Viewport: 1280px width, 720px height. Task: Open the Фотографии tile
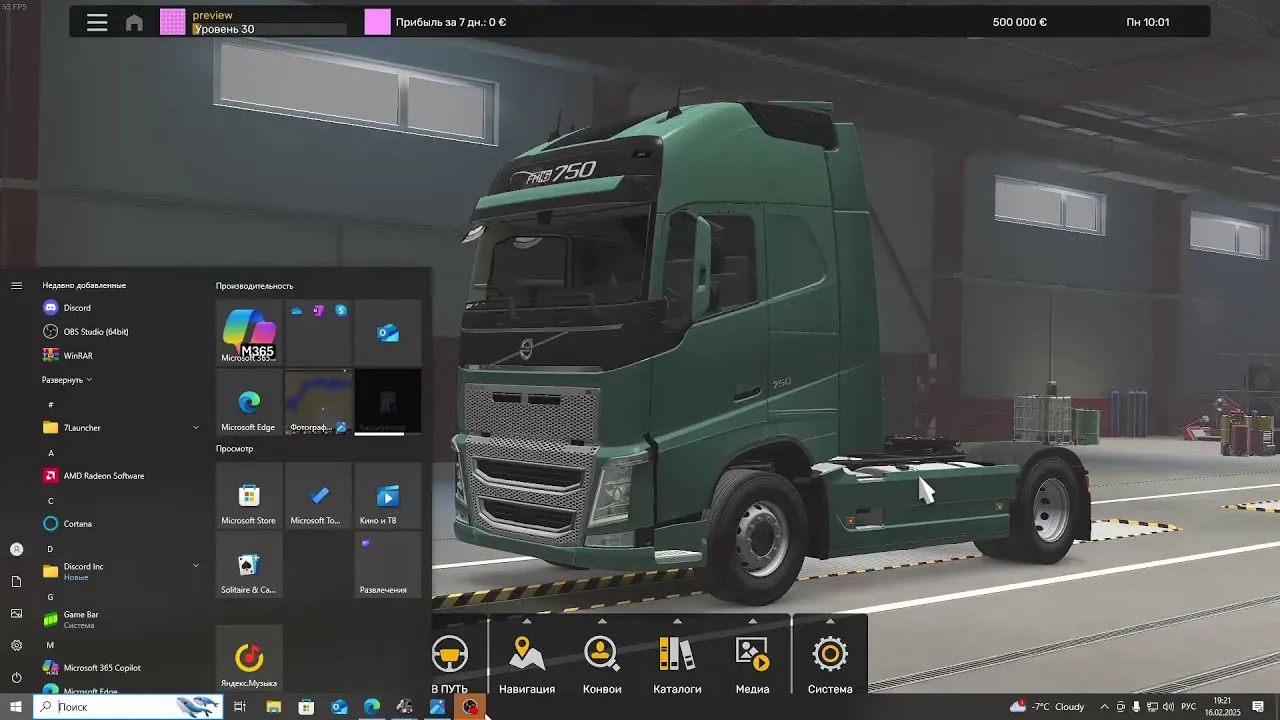point(318,401)
